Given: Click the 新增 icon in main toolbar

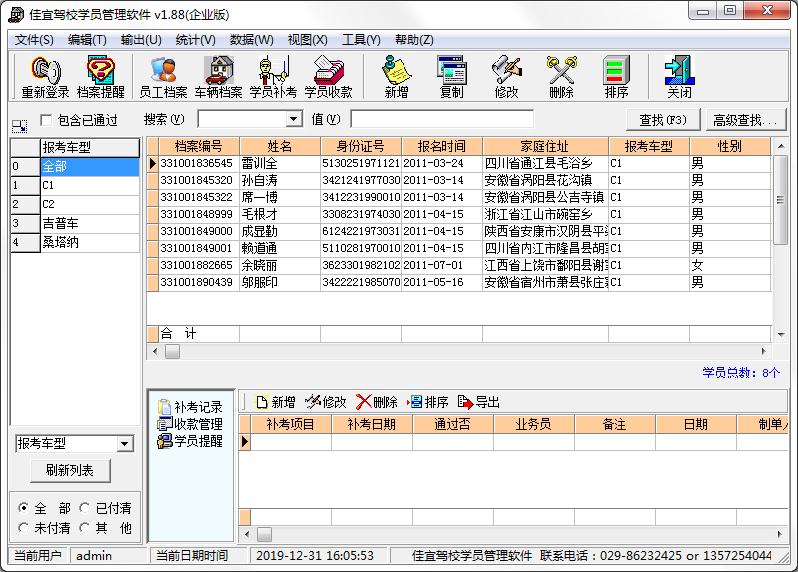Looking at the screenshot, I should [x=396, y=77].
